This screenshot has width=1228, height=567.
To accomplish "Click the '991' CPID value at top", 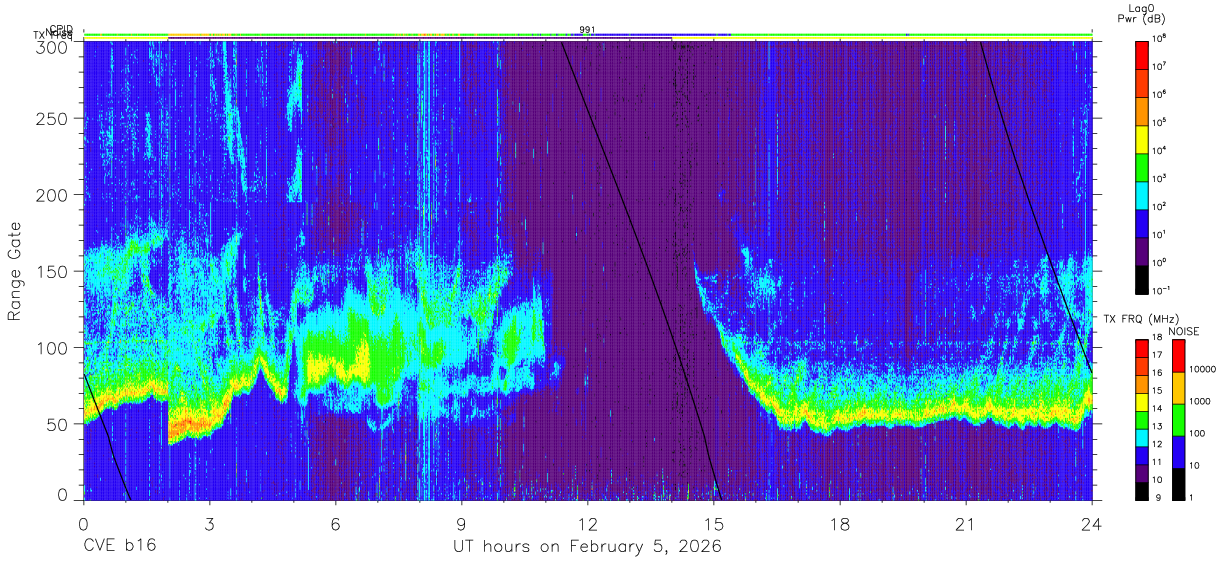I will [587, 29].
